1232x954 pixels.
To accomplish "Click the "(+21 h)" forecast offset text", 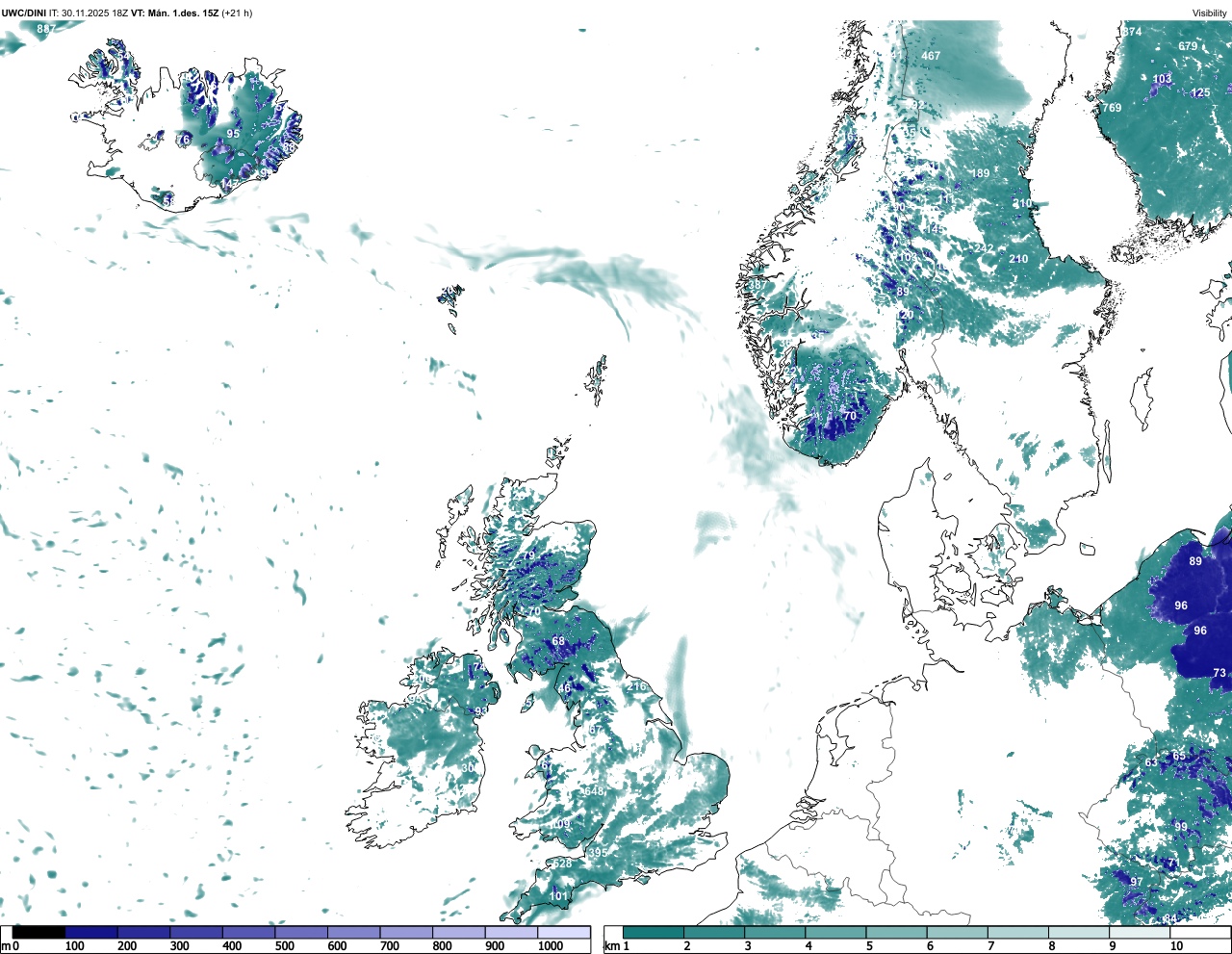I will click(237, 13).
